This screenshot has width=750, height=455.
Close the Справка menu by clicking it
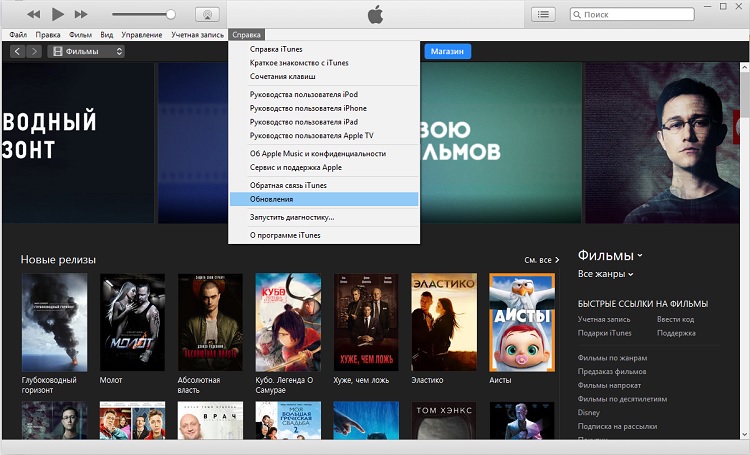(x=246, y=35)
